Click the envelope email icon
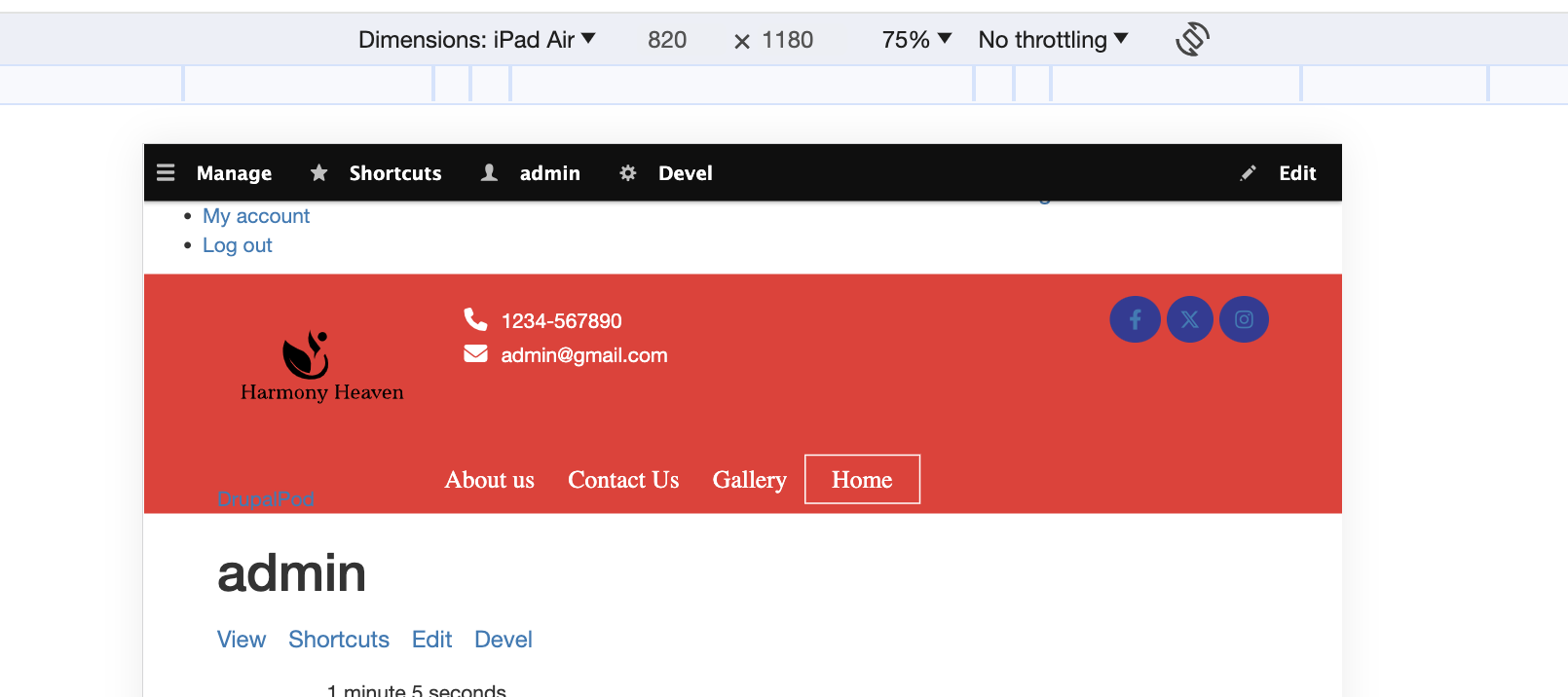 tap(475, 354)
